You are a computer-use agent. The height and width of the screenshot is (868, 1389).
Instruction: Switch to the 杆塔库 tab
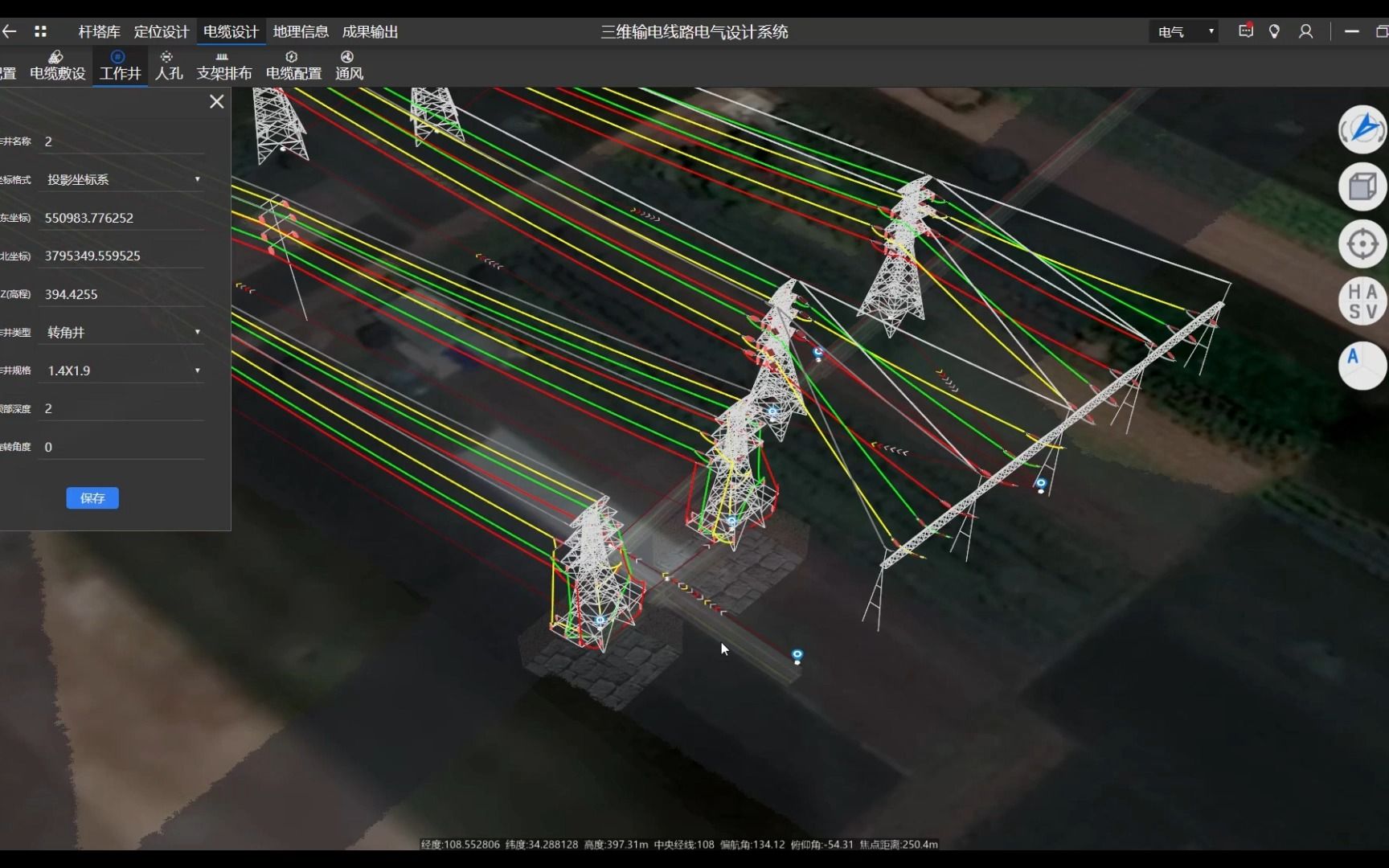pyautogui.click(x=99, y=32)
